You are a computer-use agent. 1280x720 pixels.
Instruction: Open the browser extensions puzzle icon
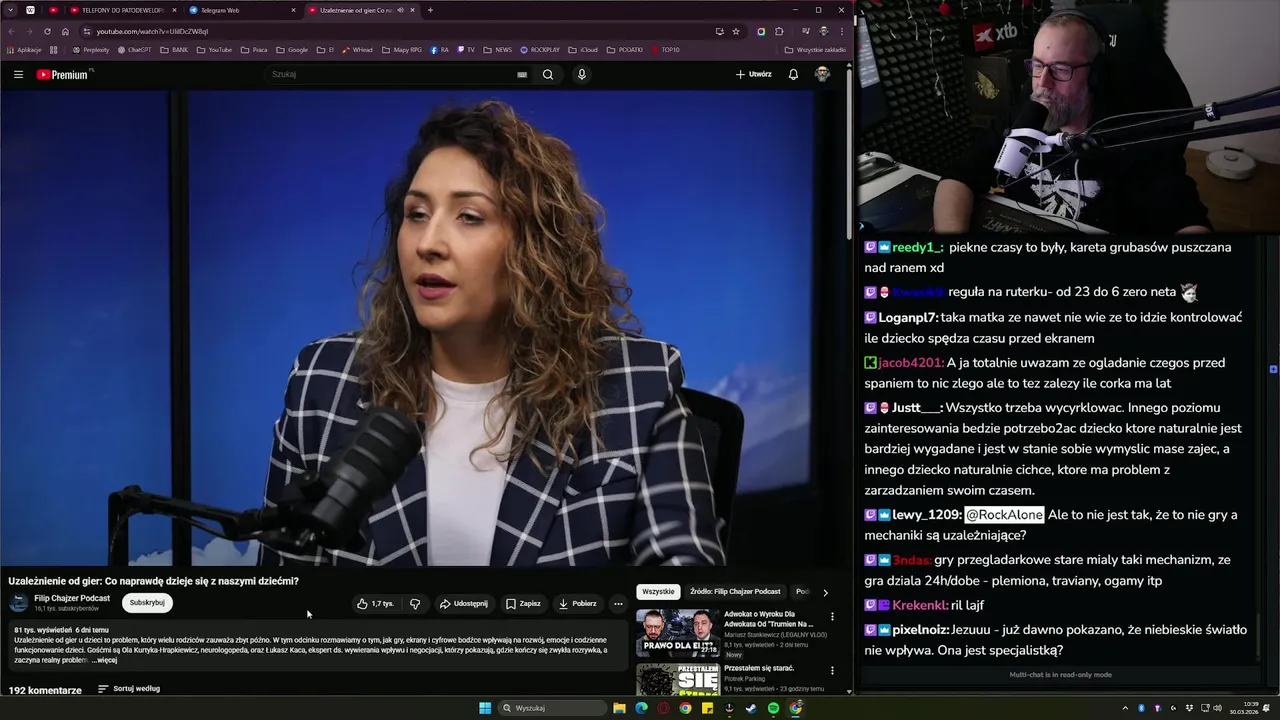coord(779,31)
